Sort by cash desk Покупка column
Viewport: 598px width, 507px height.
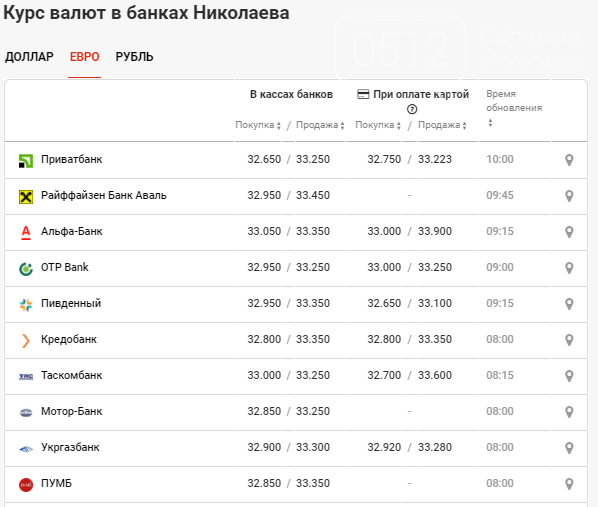[258, 125]
